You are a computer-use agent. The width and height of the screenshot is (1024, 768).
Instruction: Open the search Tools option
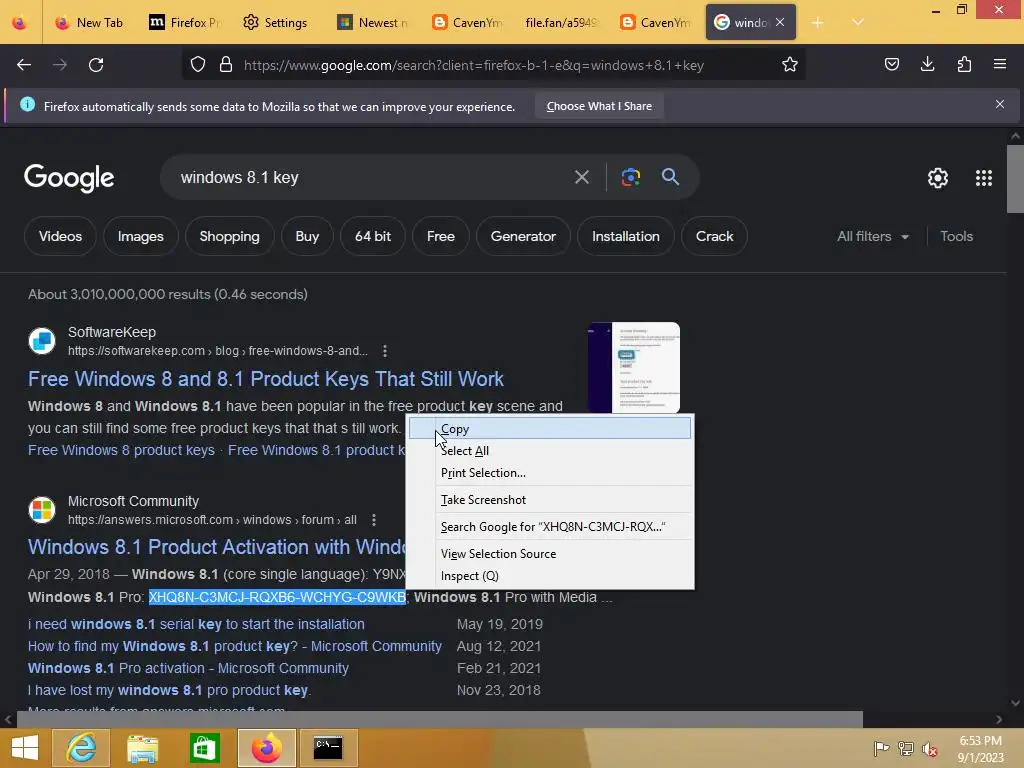coord(956,236)
